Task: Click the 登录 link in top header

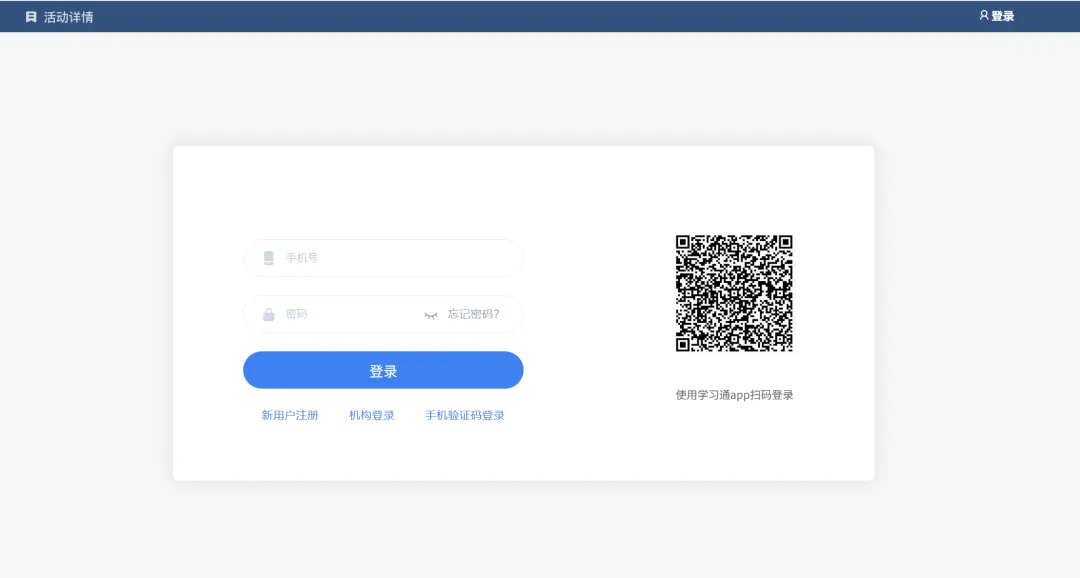Action: click(1002, 16)
